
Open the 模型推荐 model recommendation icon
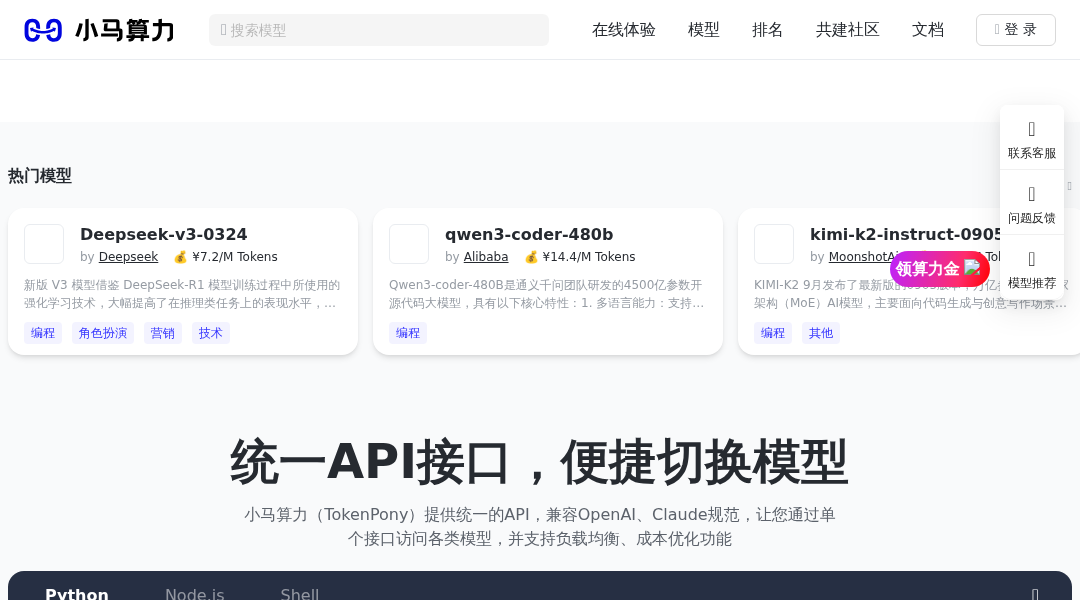(1031, 259)
